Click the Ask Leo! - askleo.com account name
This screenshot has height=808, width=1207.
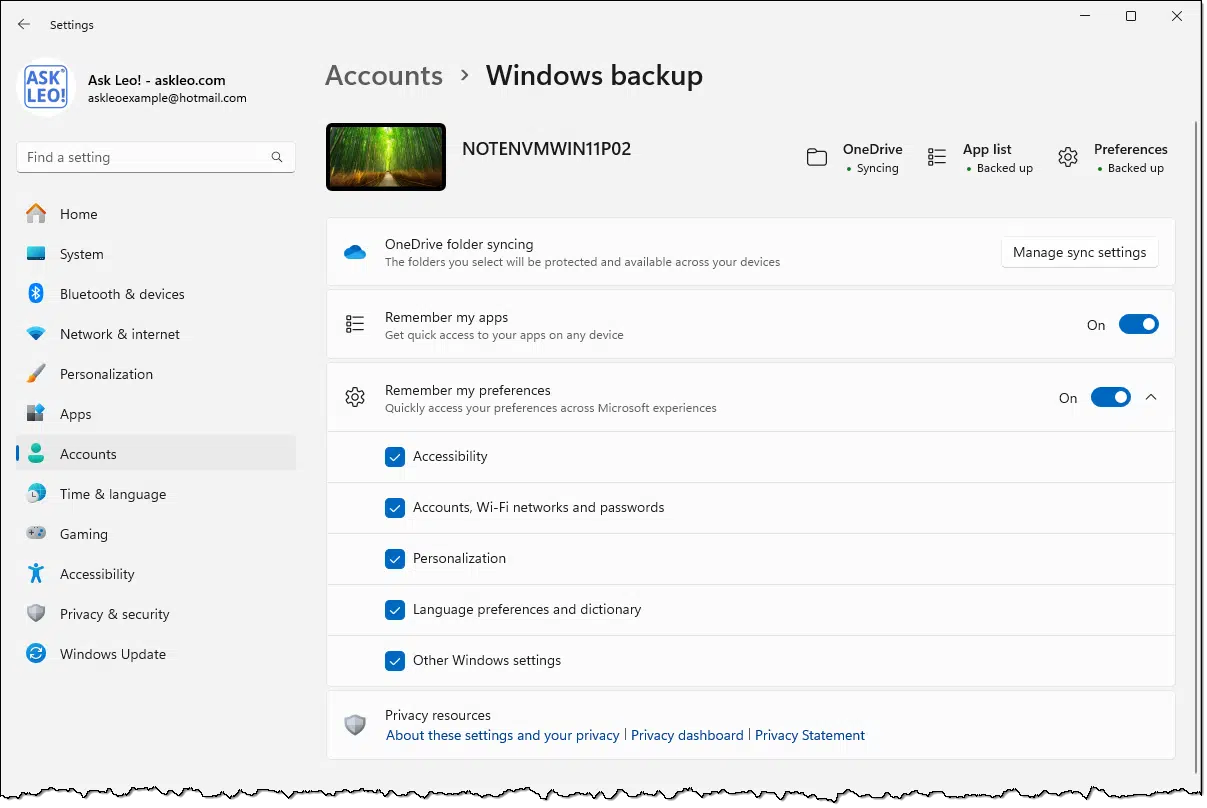[157, 80]
